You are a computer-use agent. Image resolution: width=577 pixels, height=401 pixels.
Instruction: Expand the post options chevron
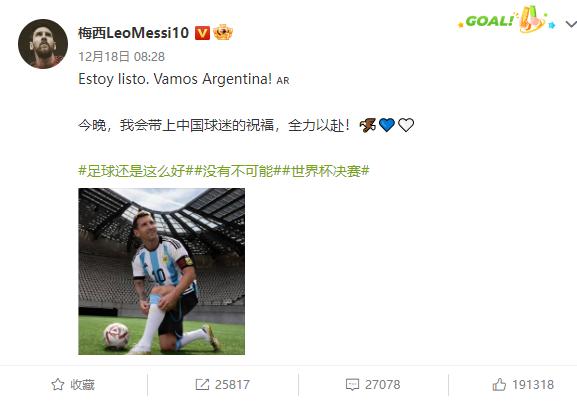point(571,25)
